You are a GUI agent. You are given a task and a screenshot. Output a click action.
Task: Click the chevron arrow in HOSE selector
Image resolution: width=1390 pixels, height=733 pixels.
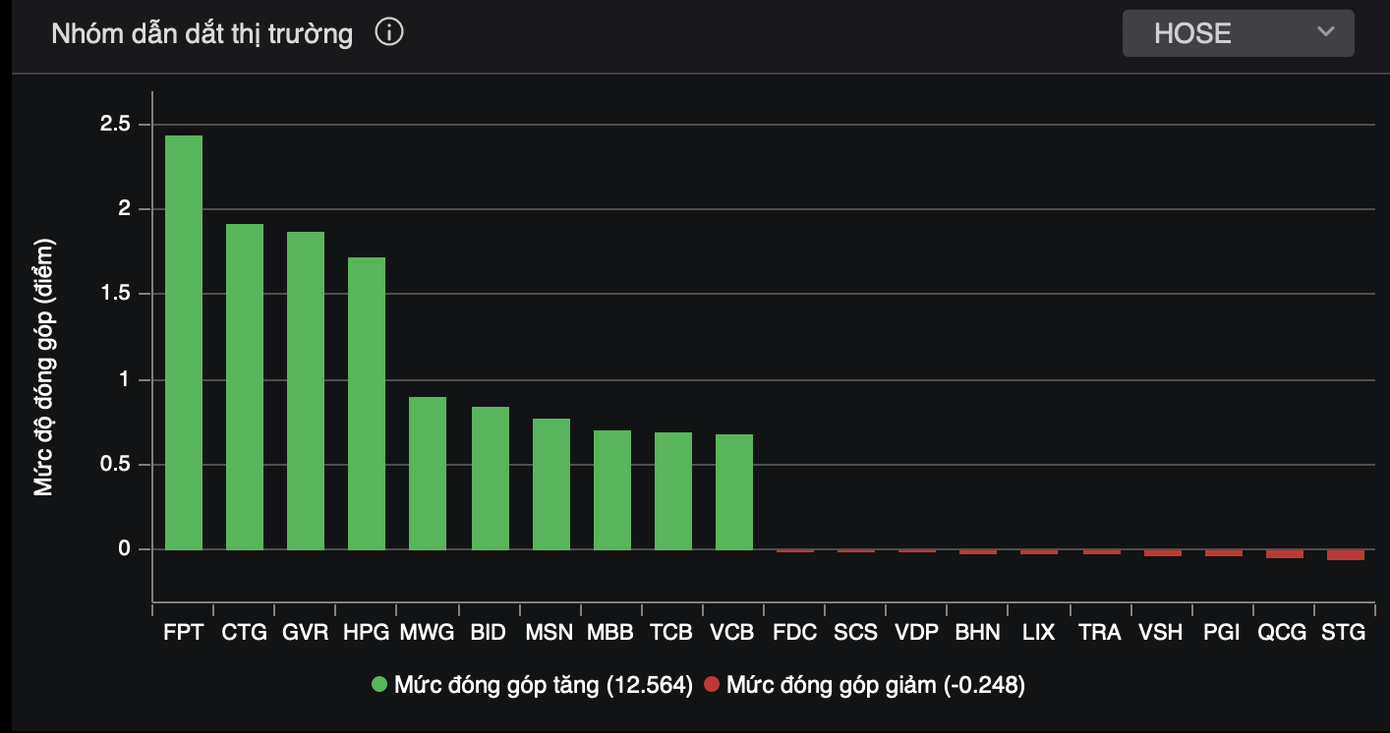click(1326, 32)
